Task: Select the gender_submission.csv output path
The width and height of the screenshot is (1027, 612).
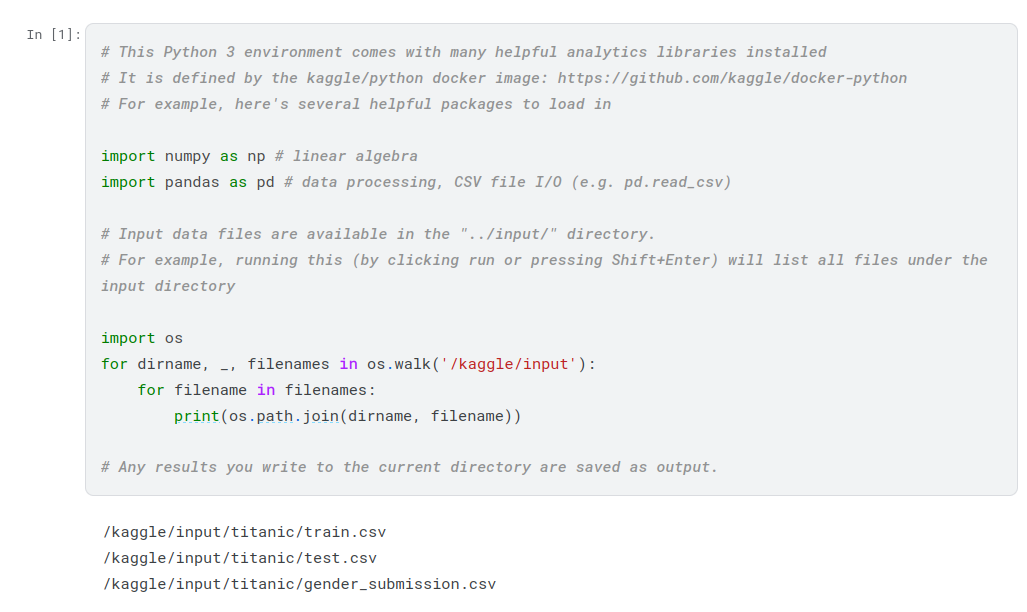Action: click(x=299, y=584)
